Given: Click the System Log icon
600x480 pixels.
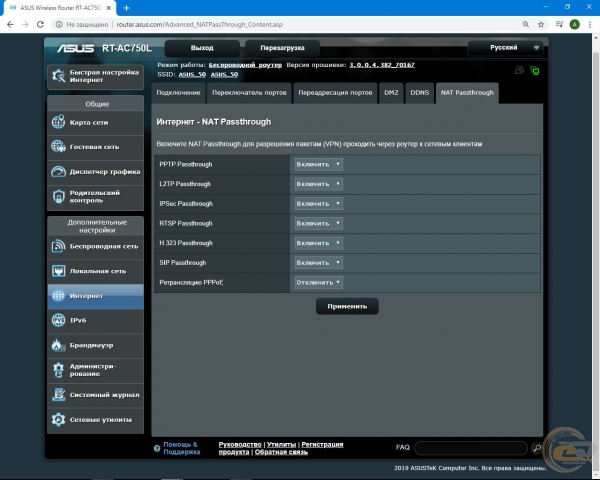Looking at the screenshot, I should pos(59,395).
